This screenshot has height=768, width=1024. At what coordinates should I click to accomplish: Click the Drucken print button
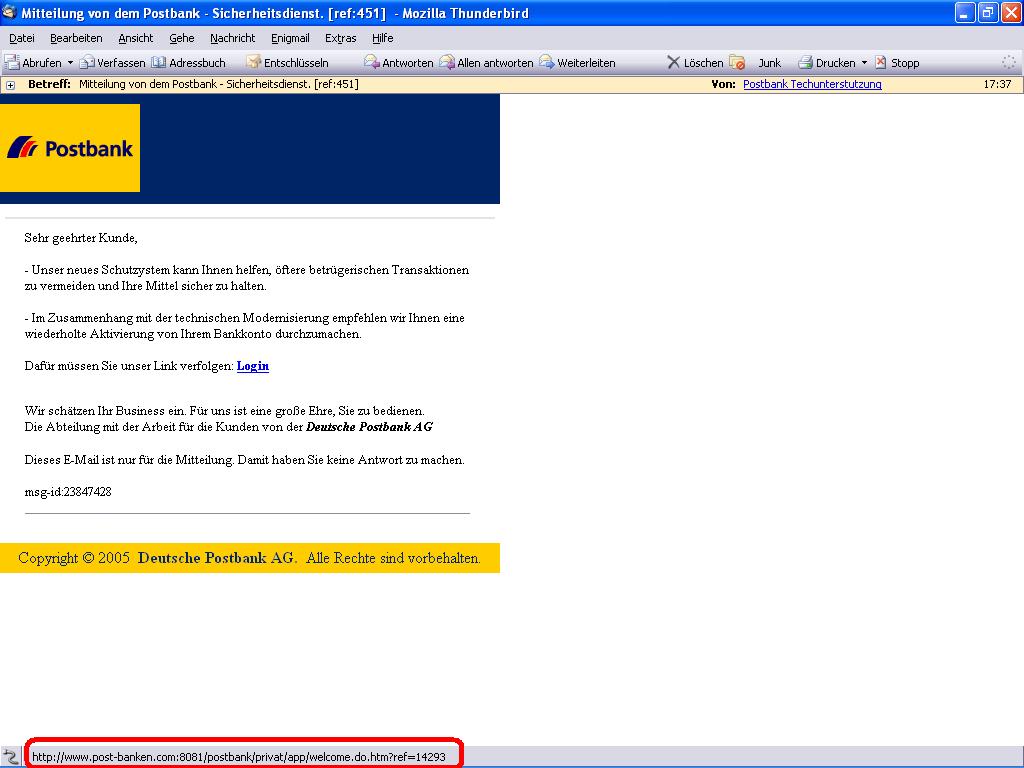[x=827, y=63]
